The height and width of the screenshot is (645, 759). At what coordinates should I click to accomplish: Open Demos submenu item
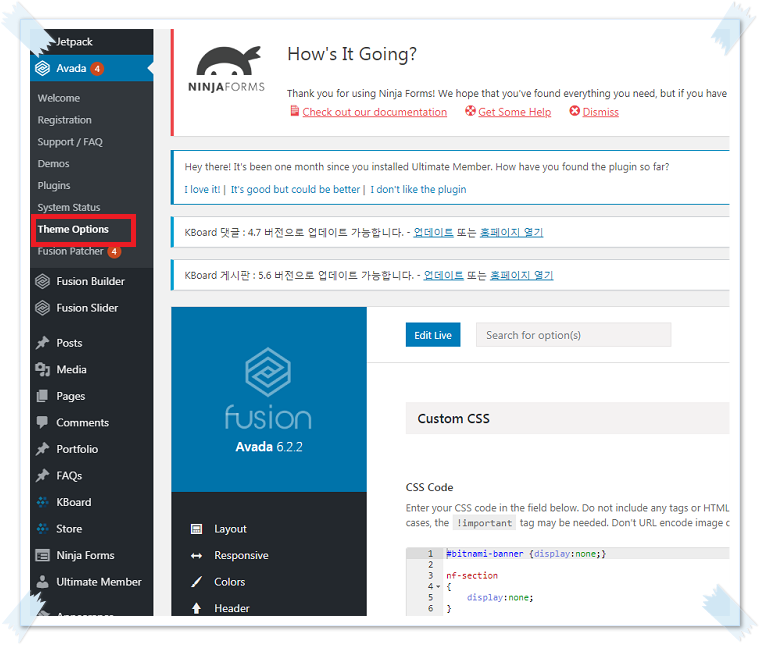click(x=53, y=164)
